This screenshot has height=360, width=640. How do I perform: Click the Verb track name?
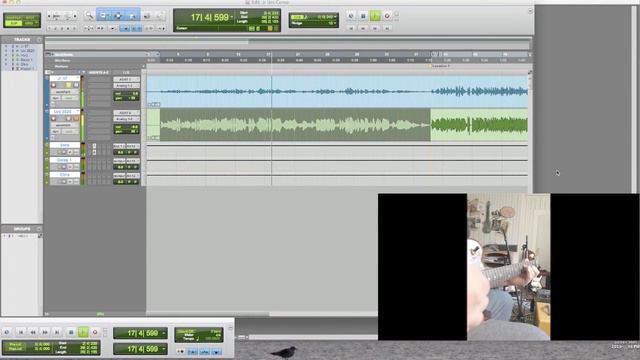[x=64, y=145]
